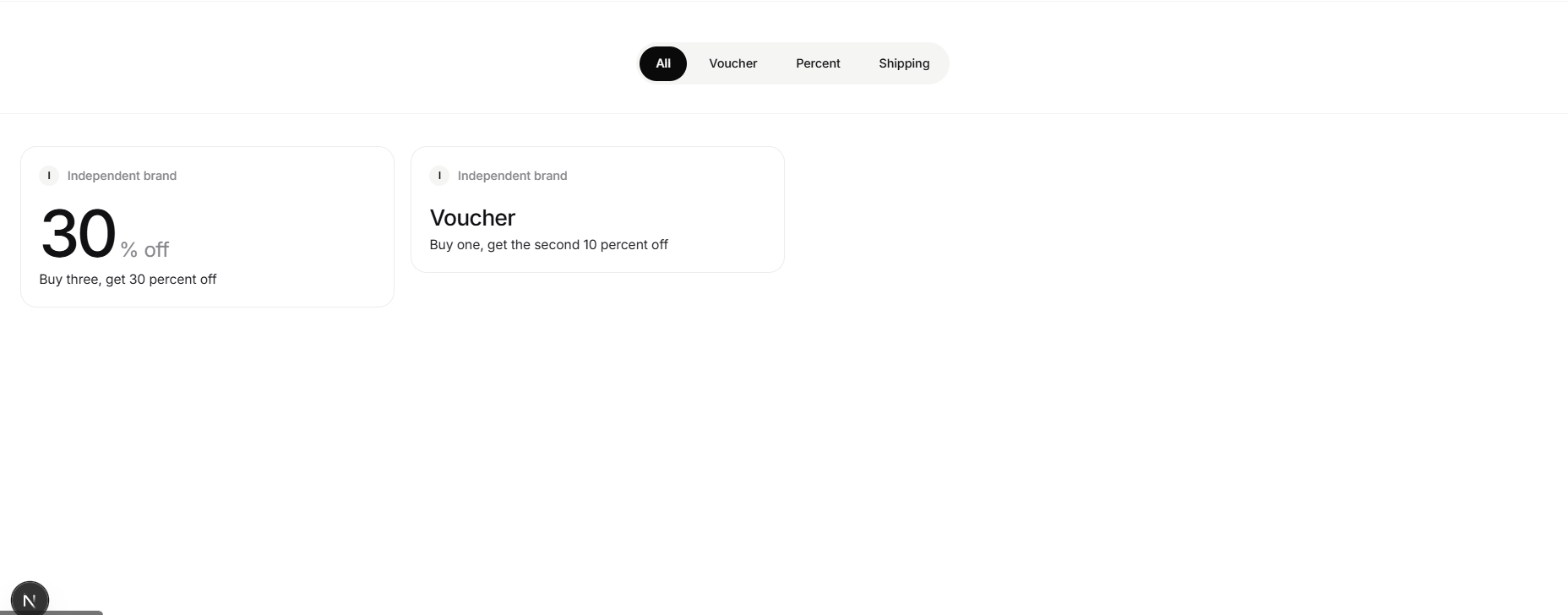Viewport: 1568px width, 615px height.
Task: Click Independent brand label on Voucher card
Action: 512,176
